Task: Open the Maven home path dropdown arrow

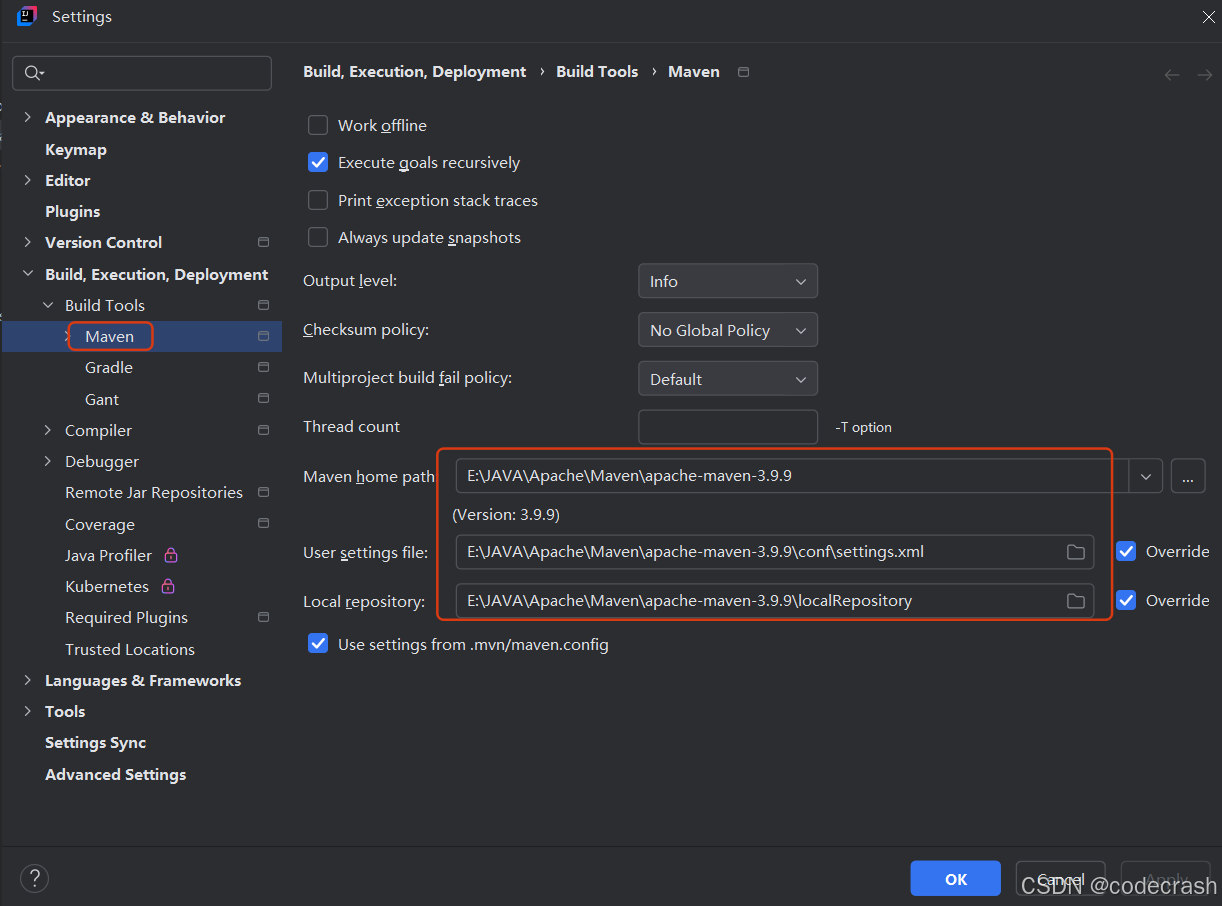Action: [x=1146, y=476]
